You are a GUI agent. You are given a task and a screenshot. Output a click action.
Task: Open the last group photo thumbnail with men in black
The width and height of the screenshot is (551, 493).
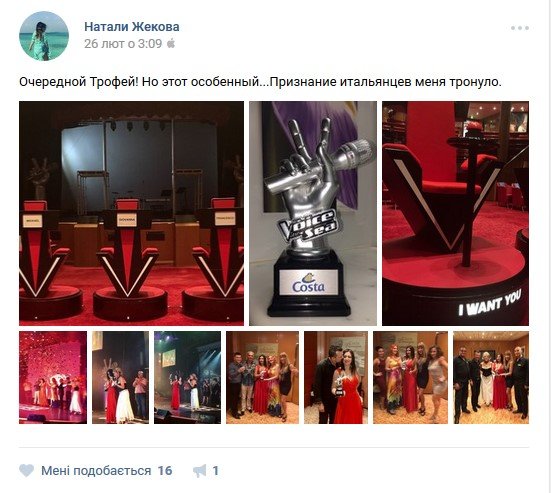point(491,377)
